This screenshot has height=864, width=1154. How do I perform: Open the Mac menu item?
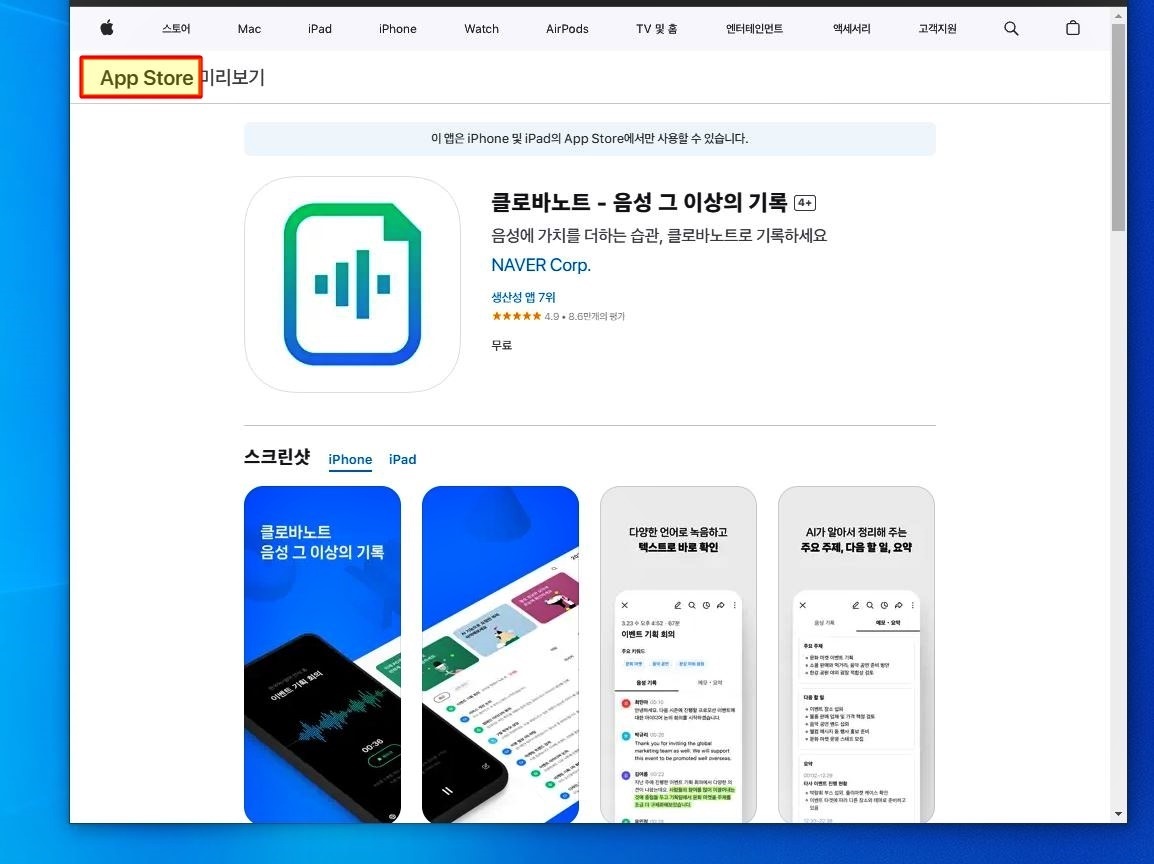(249, 29)
